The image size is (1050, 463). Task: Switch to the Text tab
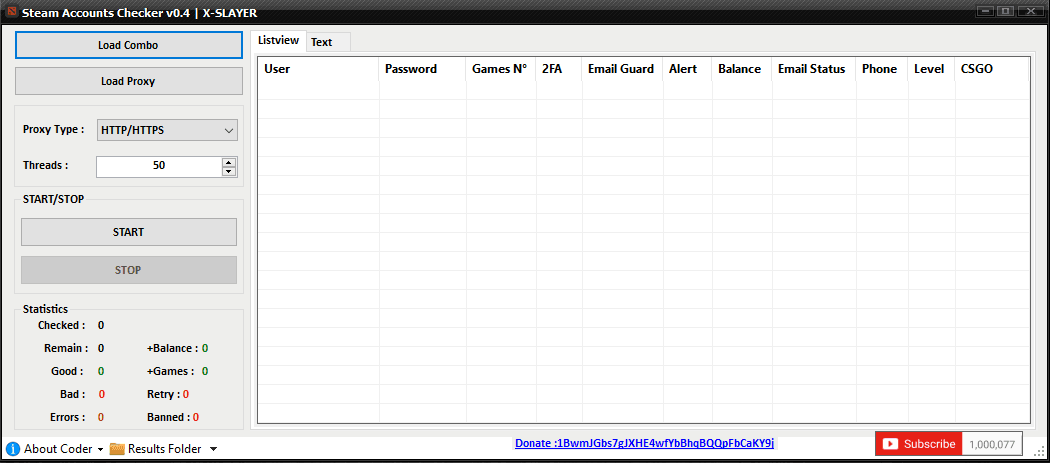click(322, 42)
